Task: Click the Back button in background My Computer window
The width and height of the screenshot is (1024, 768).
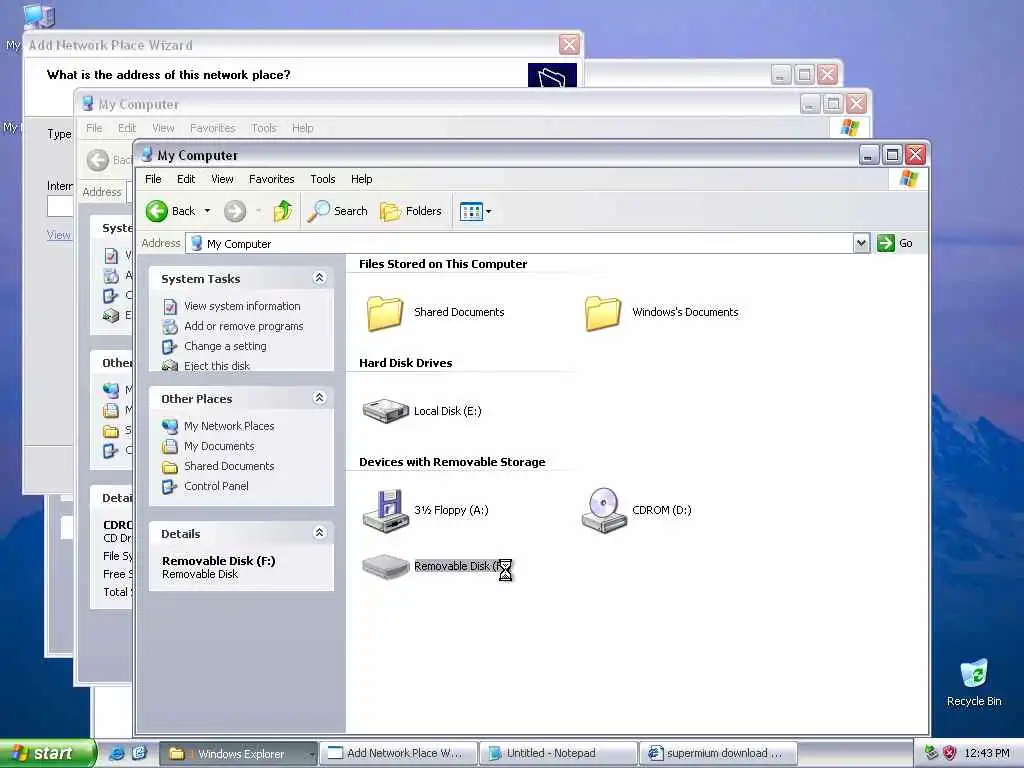Action: 108,160
